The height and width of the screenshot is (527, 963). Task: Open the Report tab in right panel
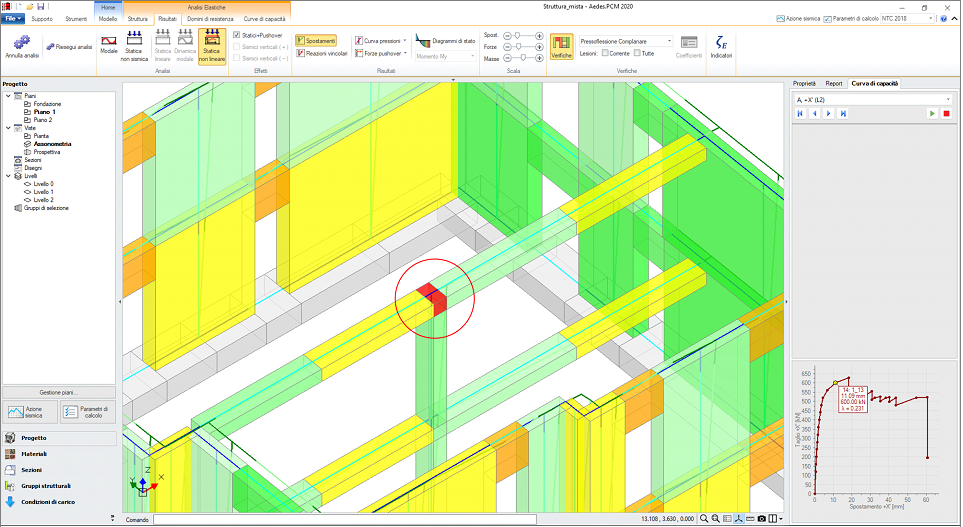833,84
